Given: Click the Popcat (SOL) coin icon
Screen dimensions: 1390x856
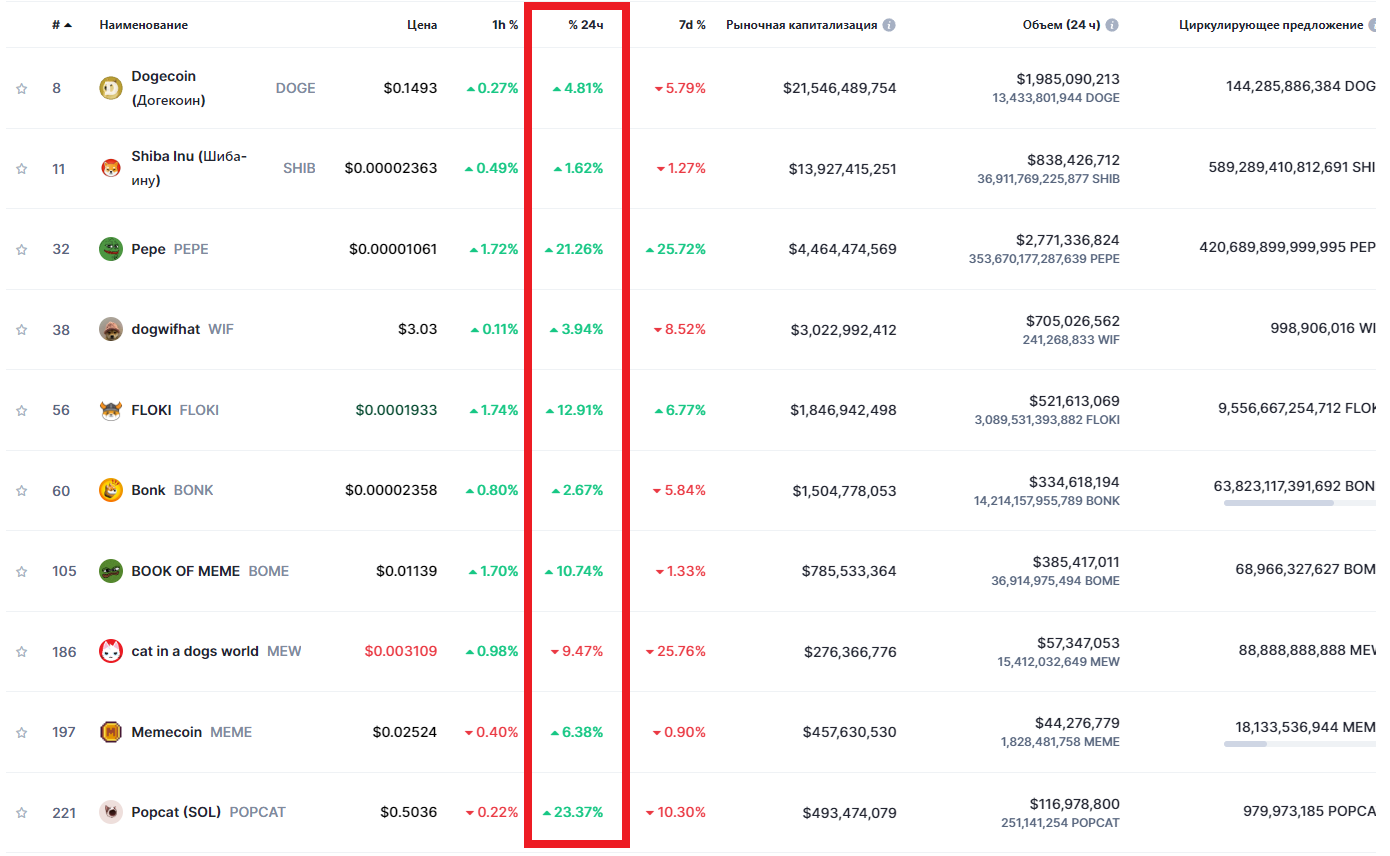Looking at the screenshot, I should [x=111, y=812].
